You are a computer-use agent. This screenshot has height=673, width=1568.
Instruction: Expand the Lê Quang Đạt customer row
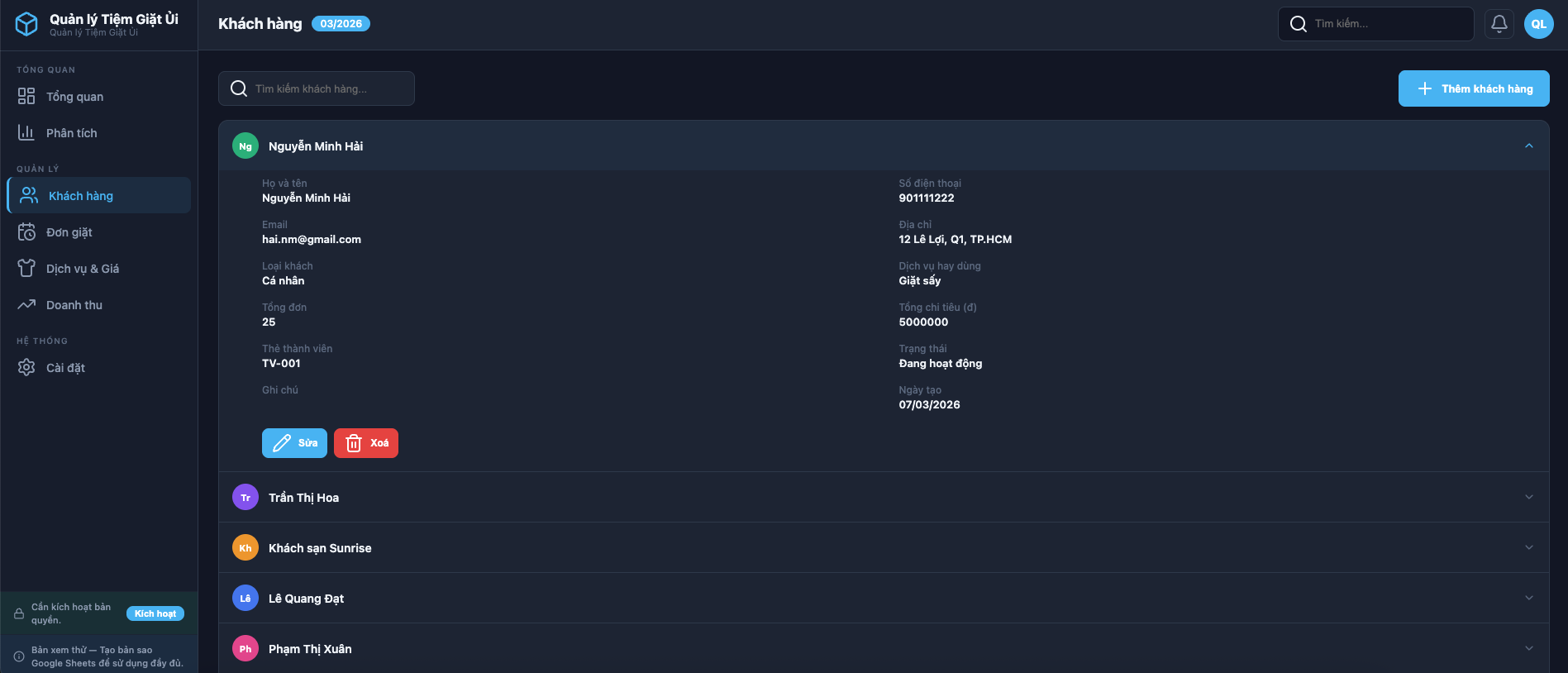(1528, 599)
